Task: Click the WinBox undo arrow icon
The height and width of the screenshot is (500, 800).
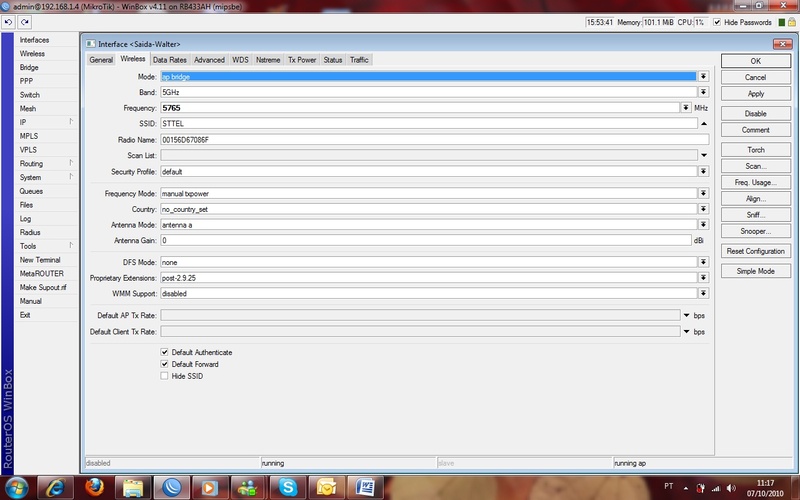Action: pyautogui.click(x=8, y=22)
